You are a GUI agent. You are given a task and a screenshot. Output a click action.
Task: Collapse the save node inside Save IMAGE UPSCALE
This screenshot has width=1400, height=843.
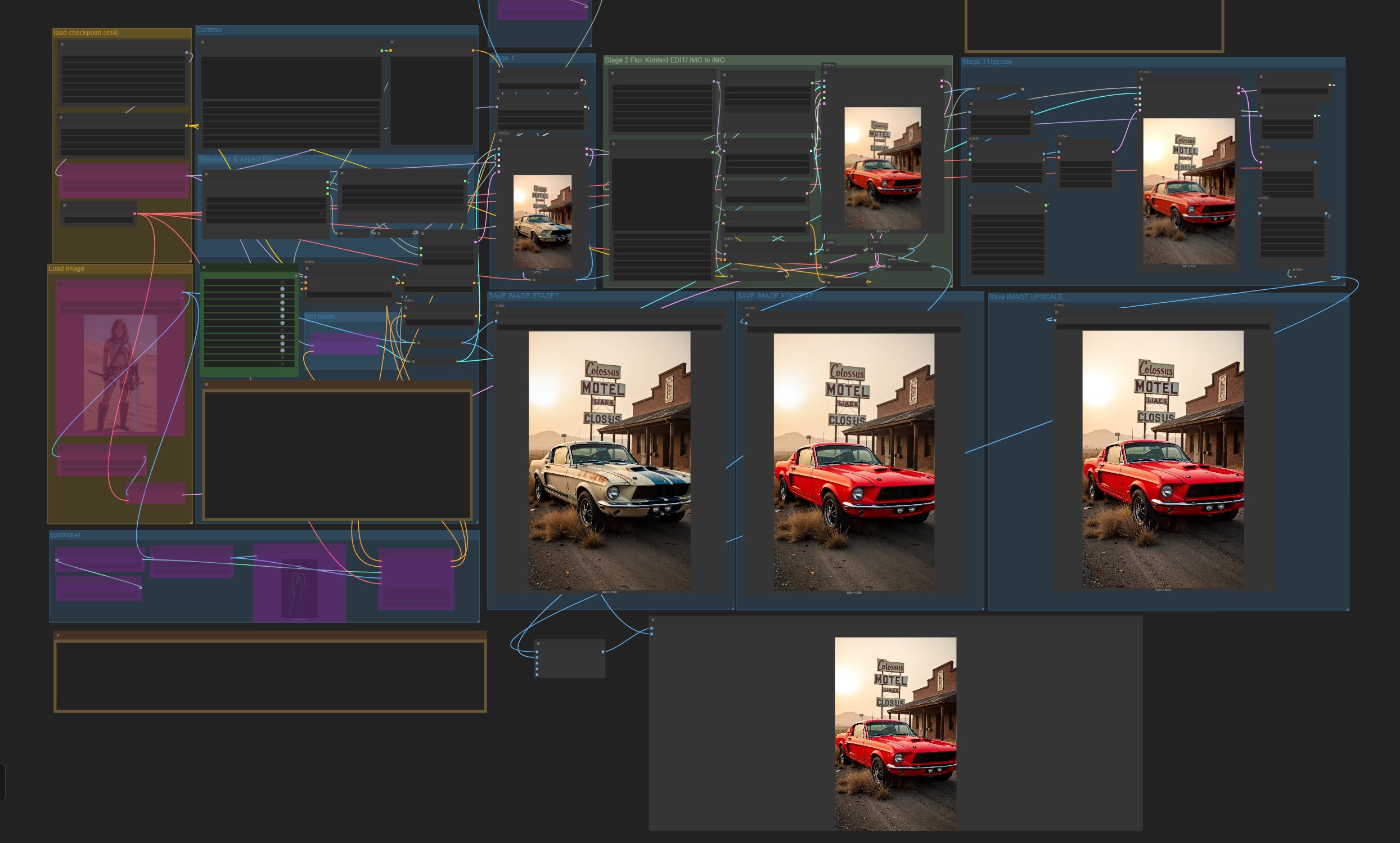[1056, 312]
